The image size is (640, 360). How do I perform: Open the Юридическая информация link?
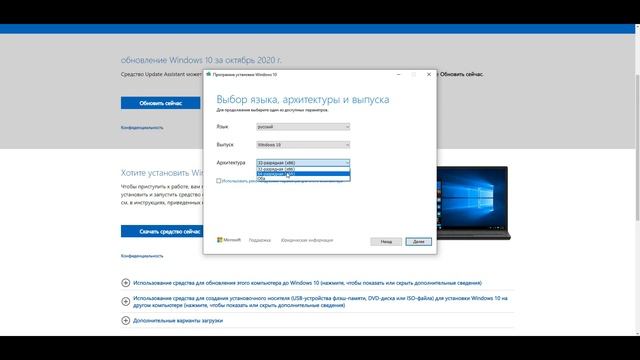coord(307,240)
